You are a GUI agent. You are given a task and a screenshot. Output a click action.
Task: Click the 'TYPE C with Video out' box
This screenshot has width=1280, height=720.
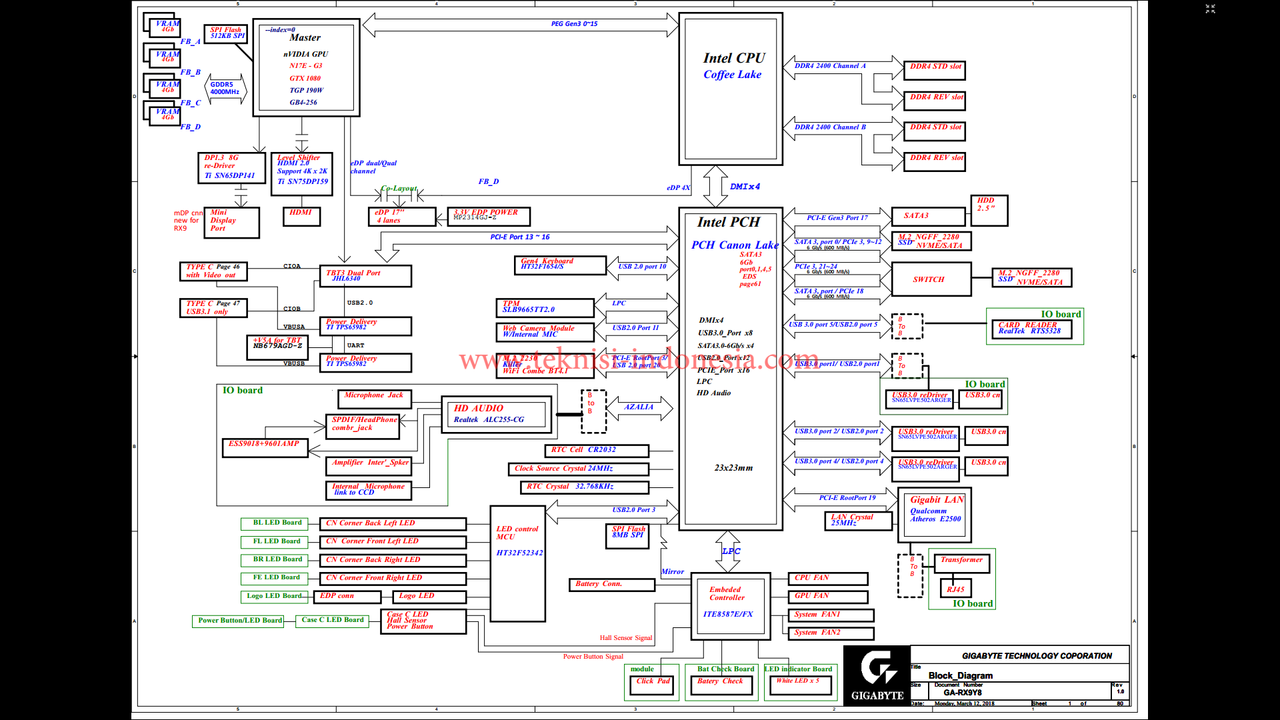[214, 271]
